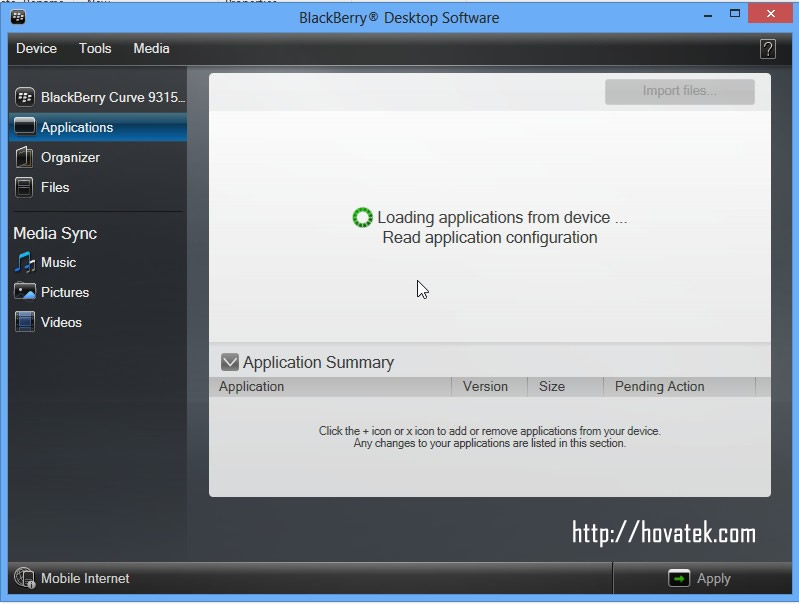Image resolution: width=799 pixels, height=604 pixels.
Task: Sort by Pending Action column header
Action: coord(679,386)
